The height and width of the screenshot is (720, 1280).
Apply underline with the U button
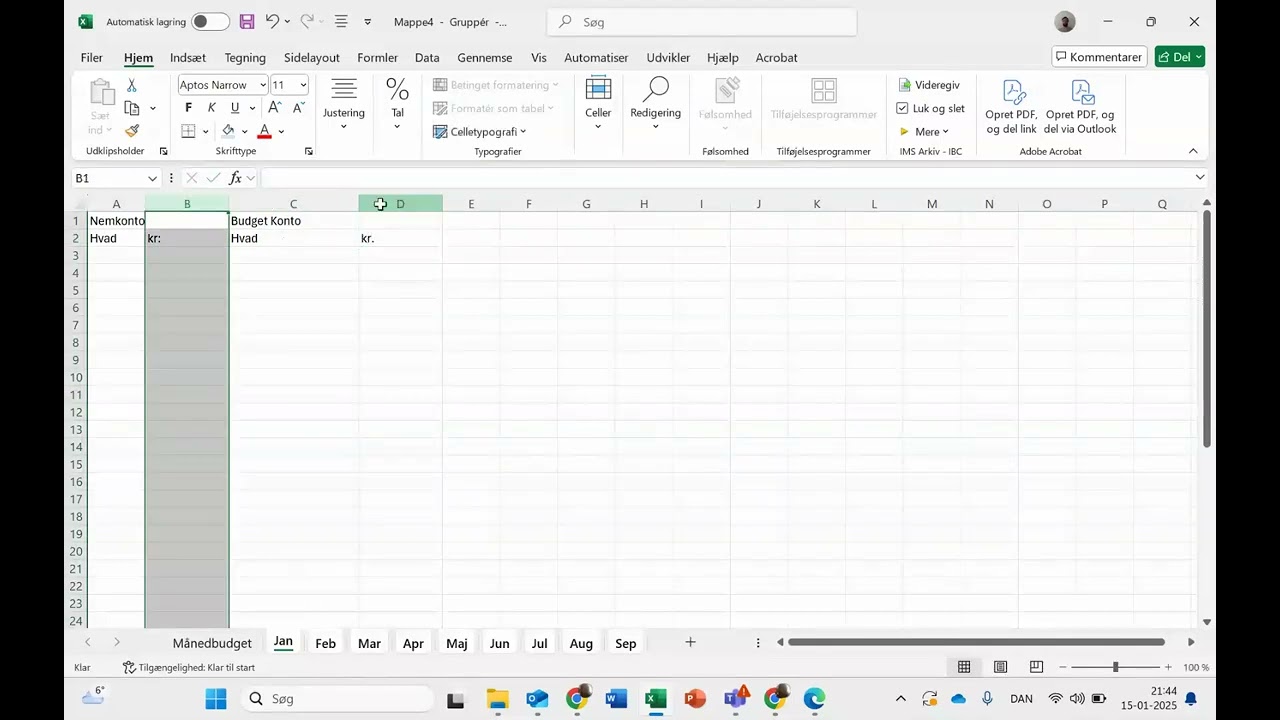(235, 108)
